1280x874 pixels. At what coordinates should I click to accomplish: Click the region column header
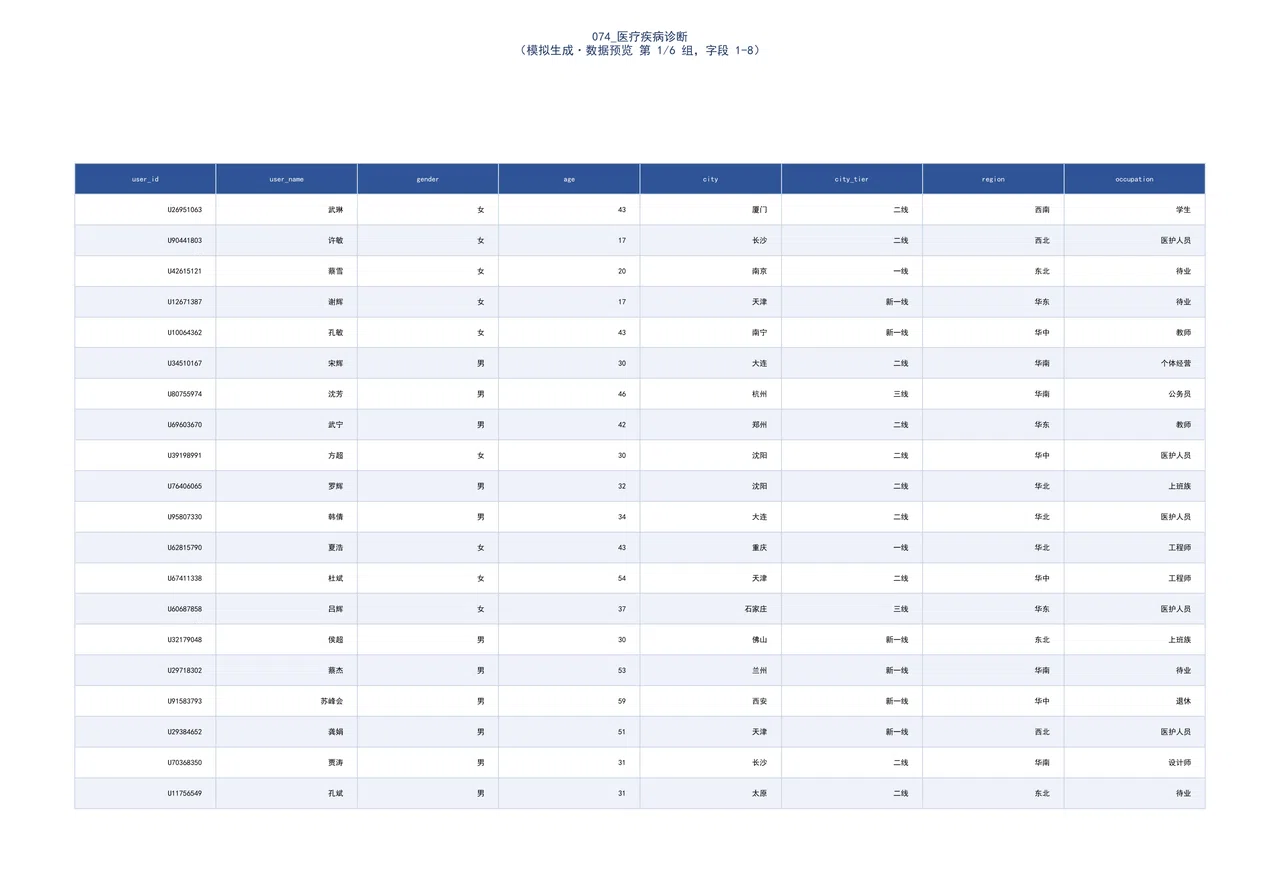(x=993, y=179)
